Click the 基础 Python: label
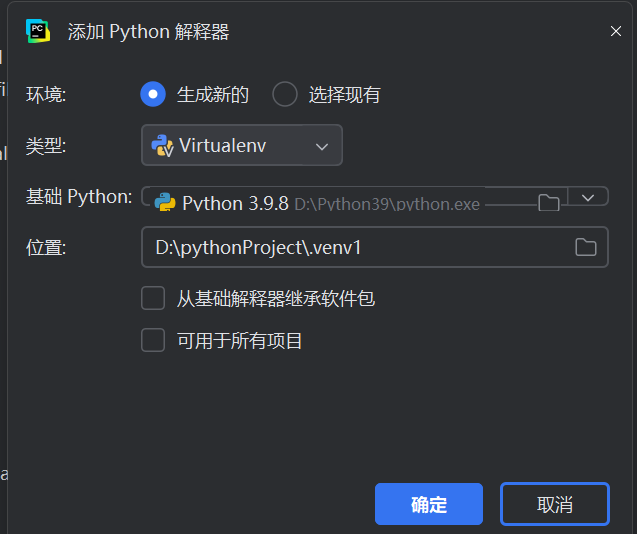The height and width of the screenshot is (534, 637). pos(79,197)
